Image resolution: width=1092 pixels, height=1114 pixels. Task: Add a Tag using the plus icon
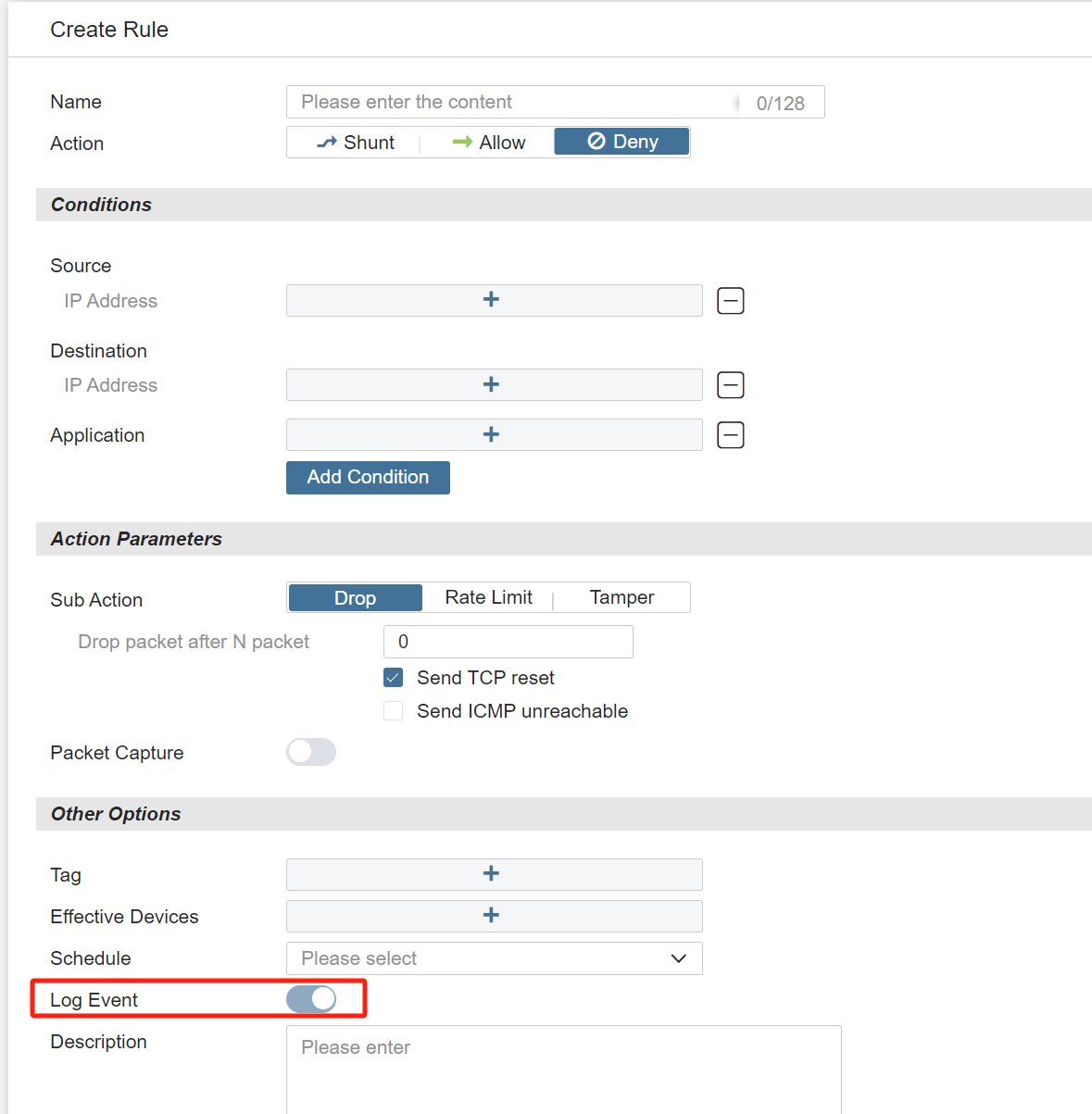point(492,874)
